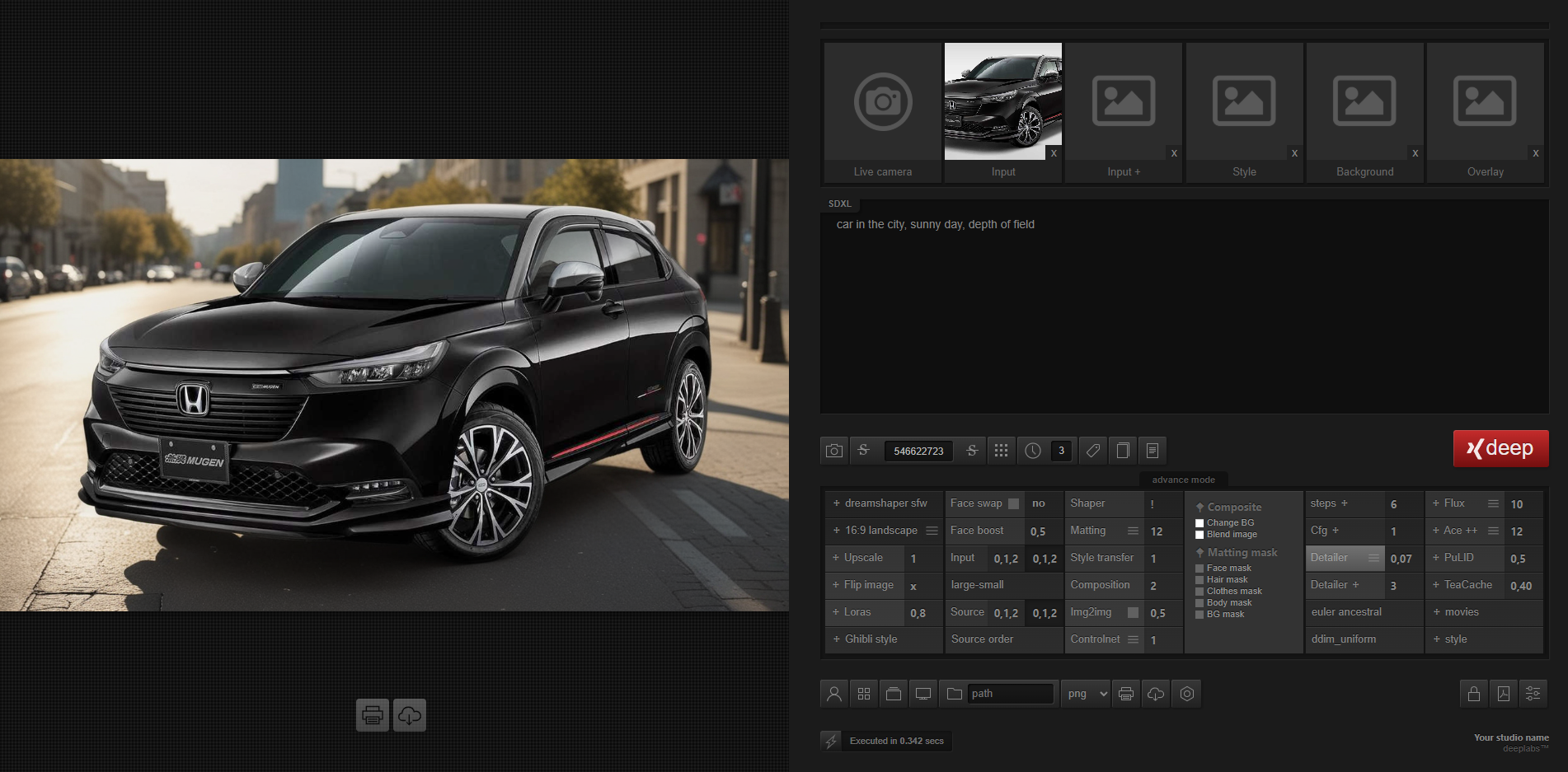
Task: Open the highlighted Detailer list menu
Action: pyautogui.click(x=1373, y=558)
